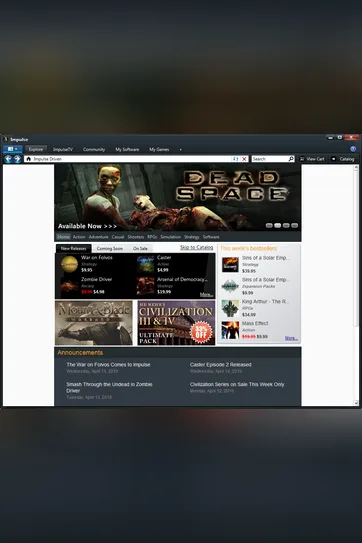Screen dimensions: 362x543
Task: Click the home icon in address bar
Action: 29,159
